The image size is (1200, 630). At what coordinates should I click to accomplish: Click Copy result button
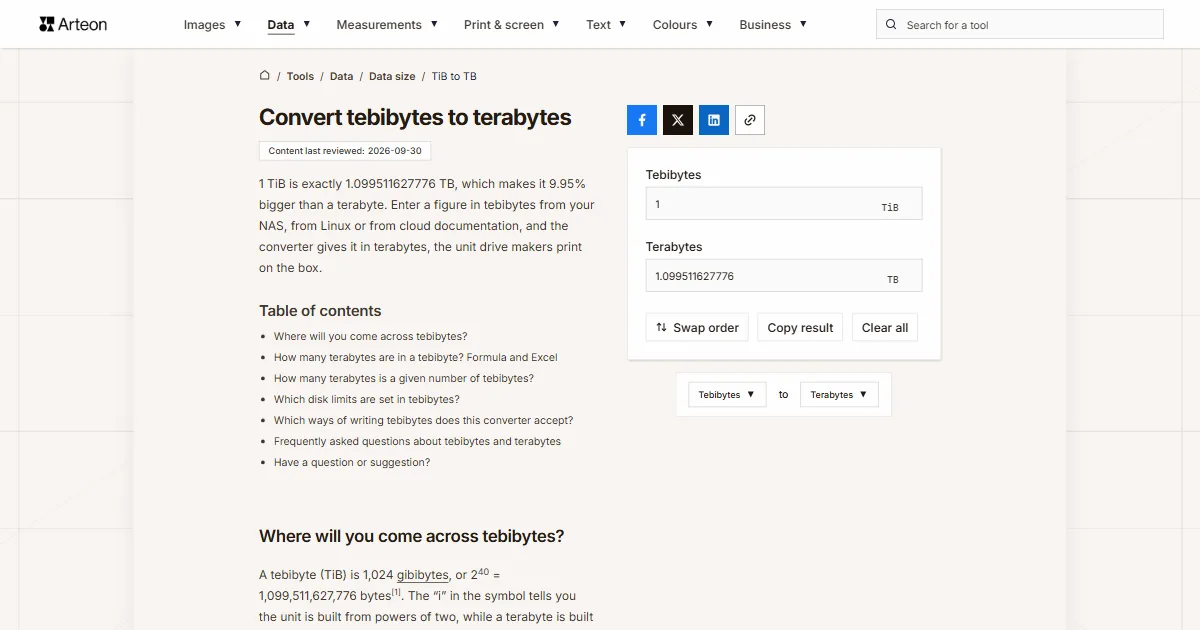(800, 328)
